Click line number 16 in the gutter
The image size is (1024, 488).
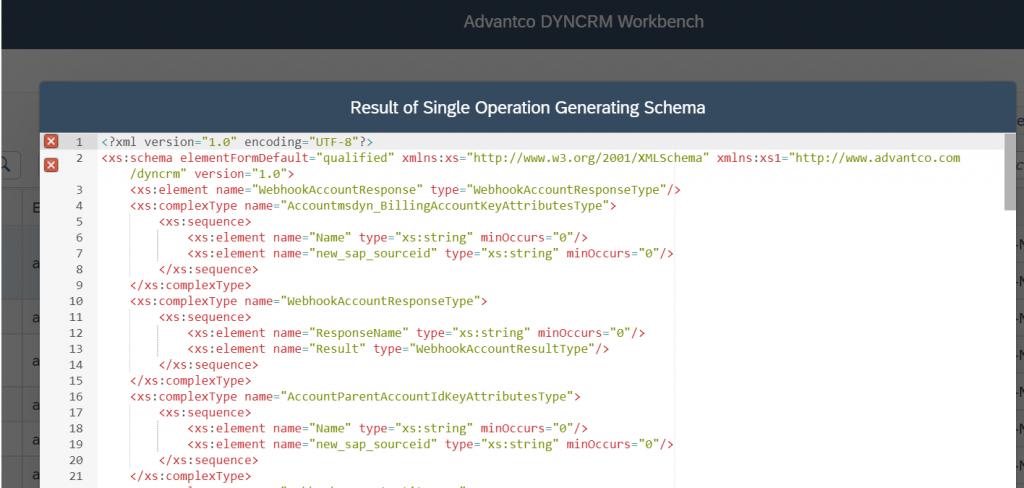click(76, 397)
